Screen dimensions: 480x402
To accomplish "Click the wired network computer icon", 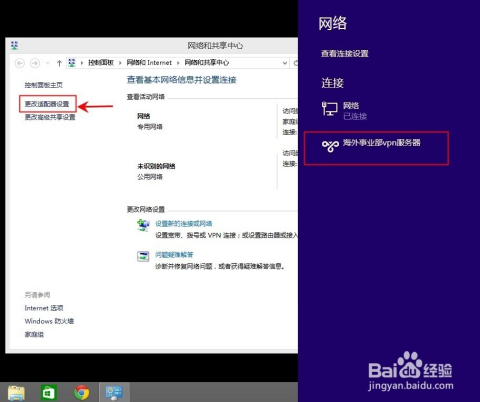I will pyautogui.click(x=330, y=109).
